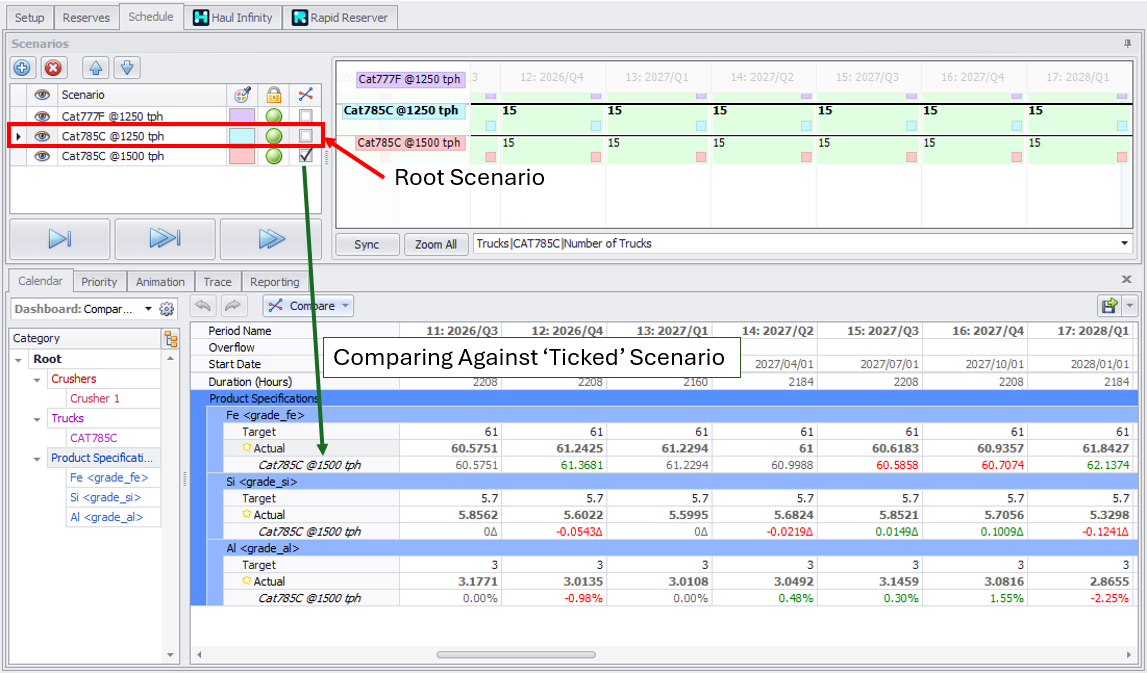Switch to the Haul Infinity tab
The height and width of the screenshot is (674, 1147).
[x=232, y=17]
